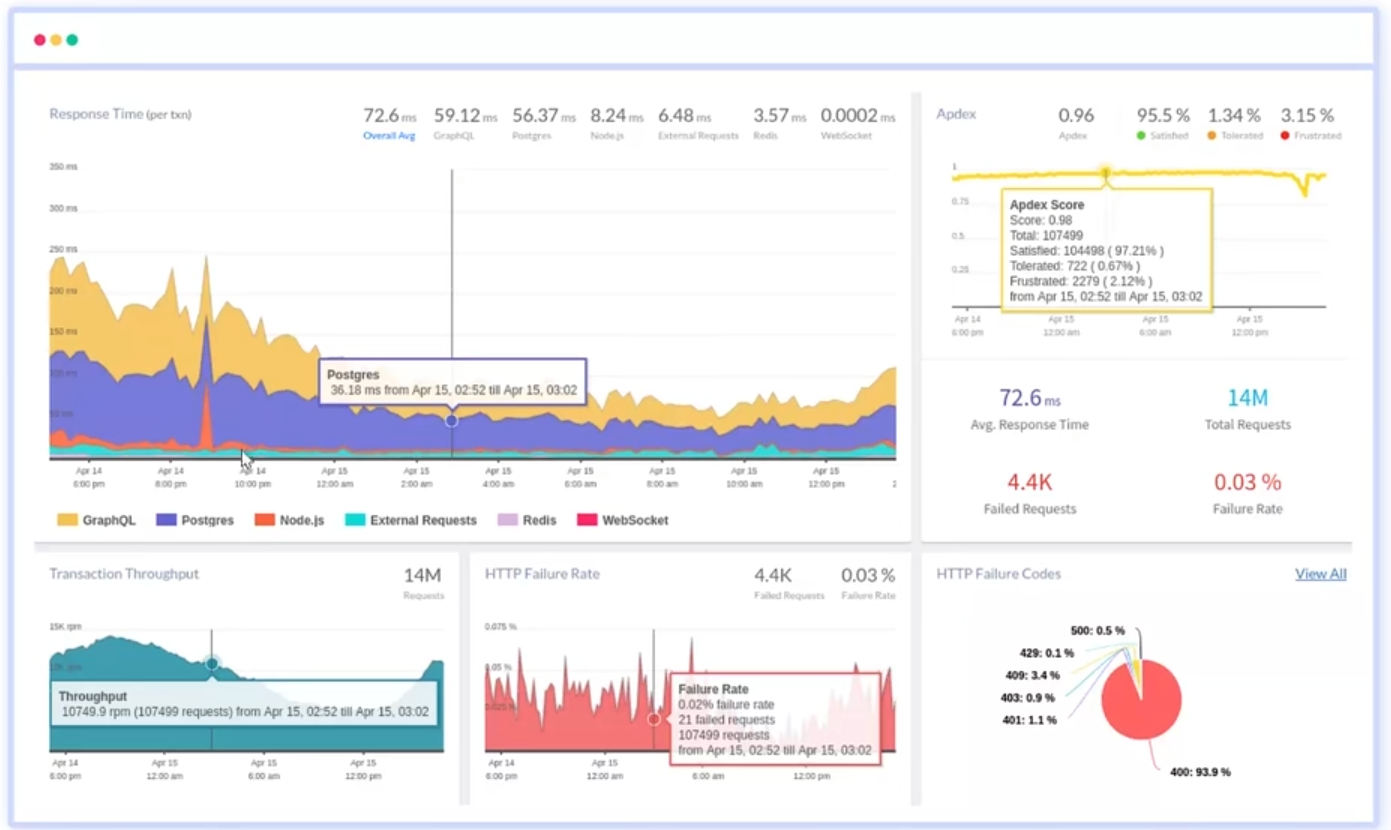1391x830 pixels.
Task: Click the 500: 0.5 % failure code label
Action: [x=1098, y=631]
